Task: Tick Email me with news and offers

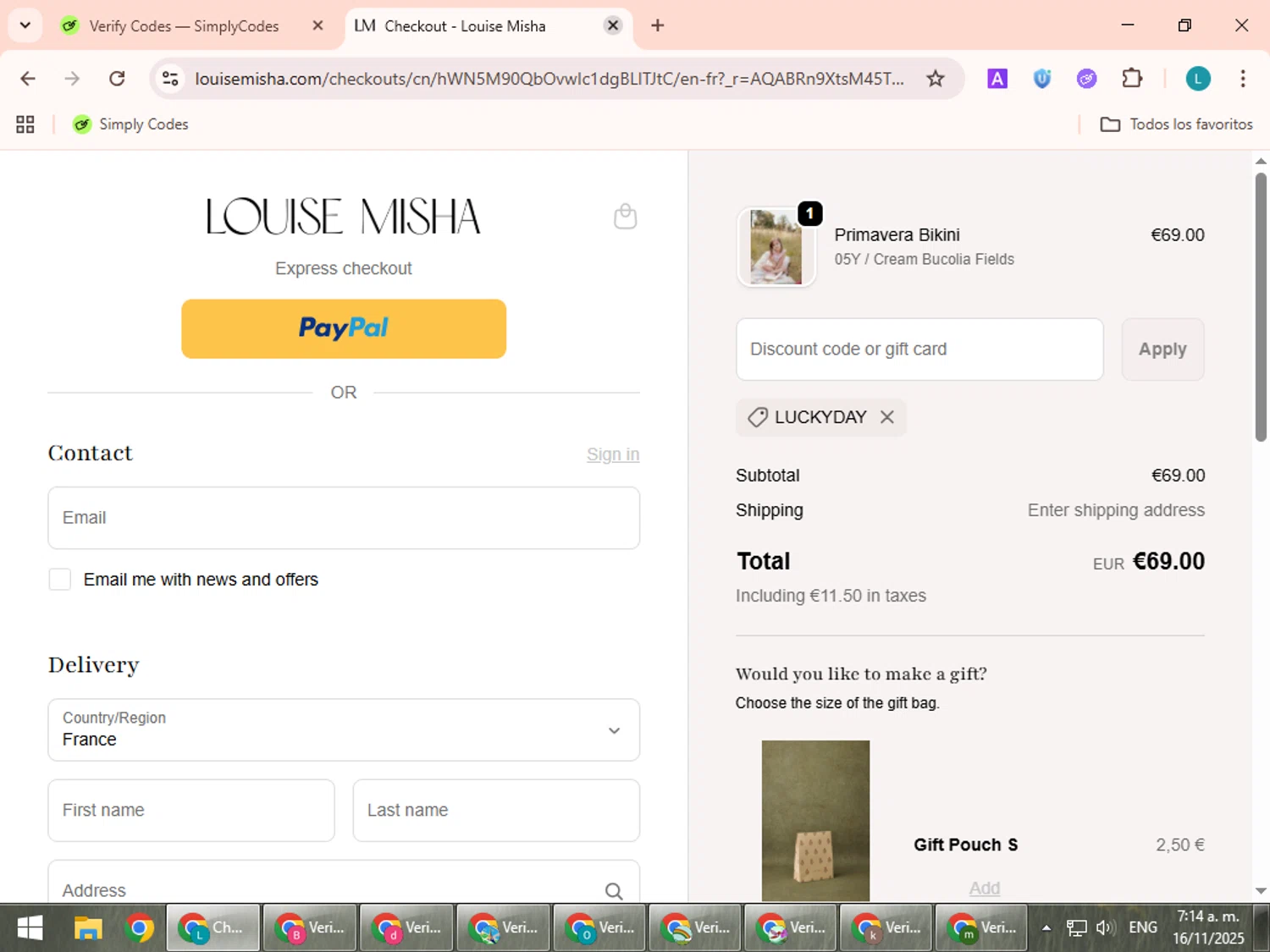Action: tap(60, 580)
